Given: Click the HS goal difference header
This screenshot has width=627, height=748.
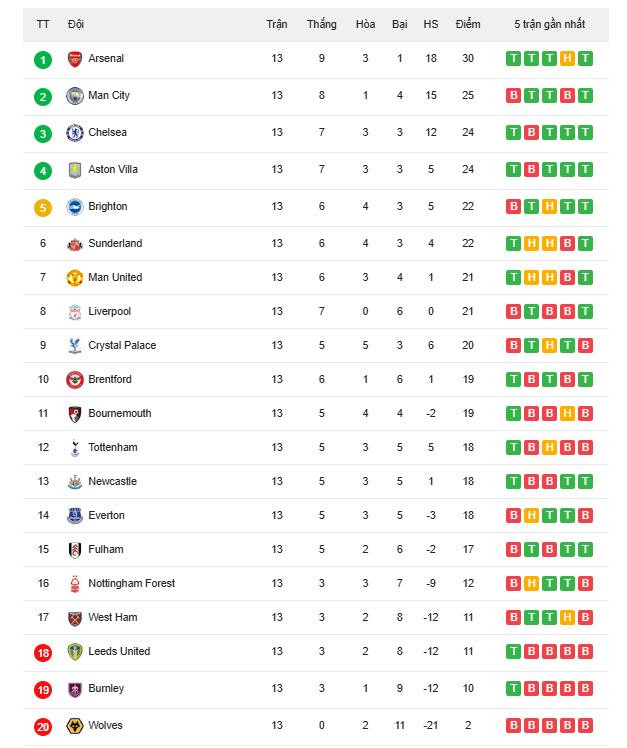Looking at the screenshot, I should [431, 24].
